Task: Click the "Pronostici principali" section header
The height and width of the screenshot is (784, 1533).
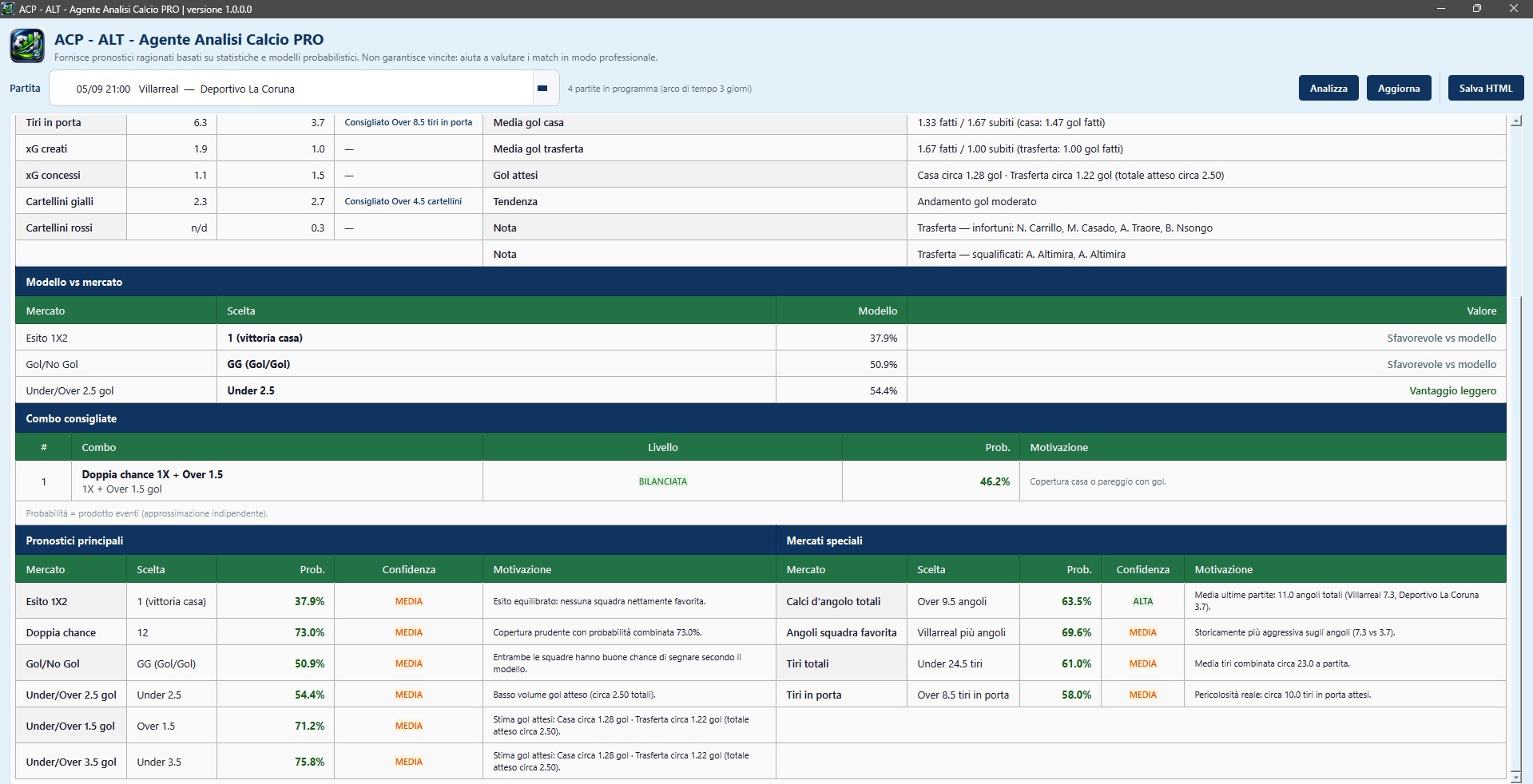Action: click(x=395, y=540)
